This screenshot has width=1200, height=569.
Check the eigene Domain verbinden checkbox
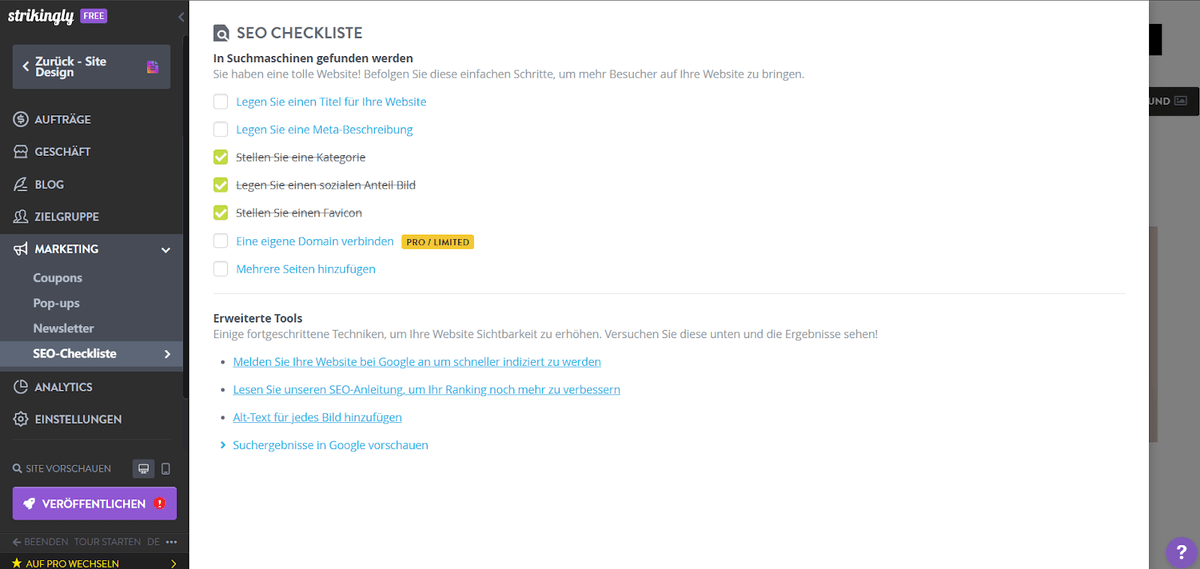pos(220,241)
